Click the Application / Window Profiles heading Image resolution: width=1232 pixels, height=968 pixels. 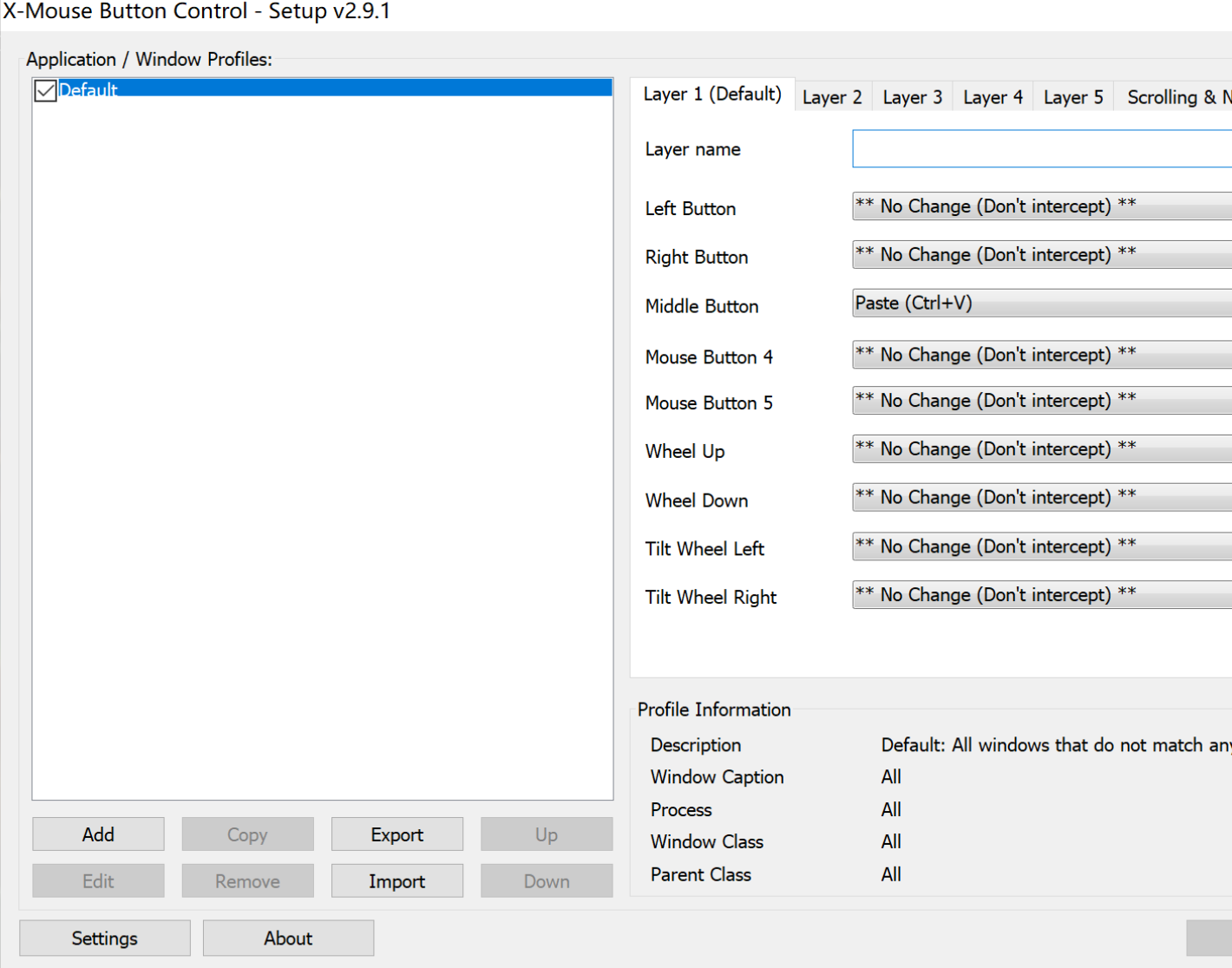pyautogui.click(x=149, y=60)
